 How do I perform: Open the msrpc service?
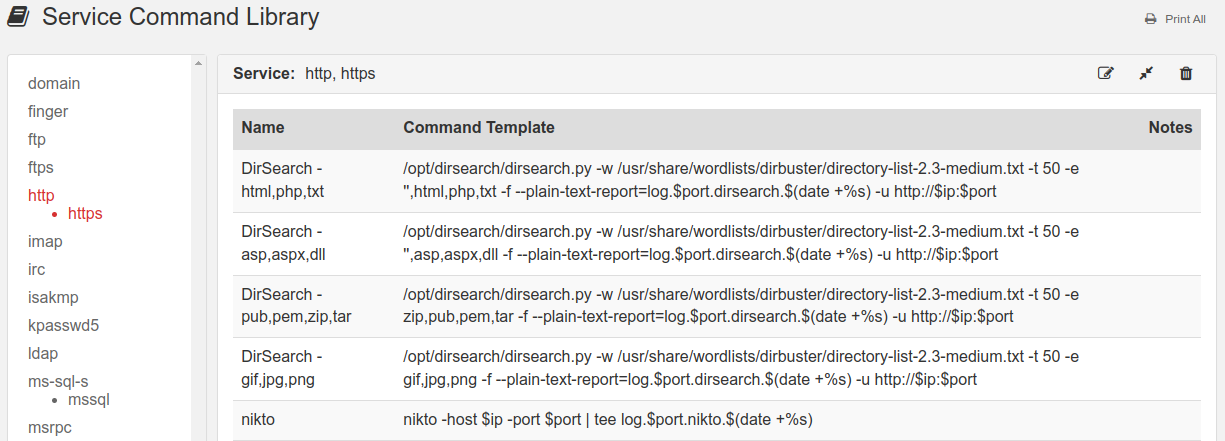point(50,428)
